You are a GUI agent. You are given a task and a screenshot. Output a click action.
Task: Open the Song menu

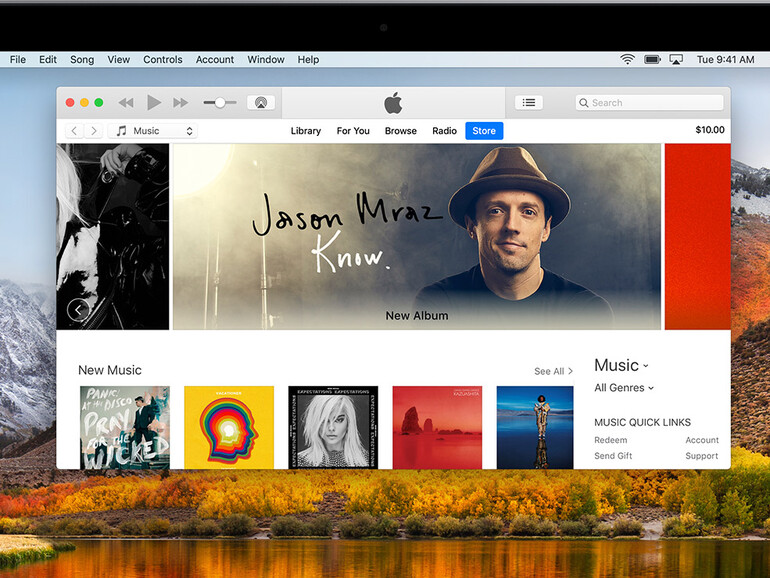[x=82, y=59]
